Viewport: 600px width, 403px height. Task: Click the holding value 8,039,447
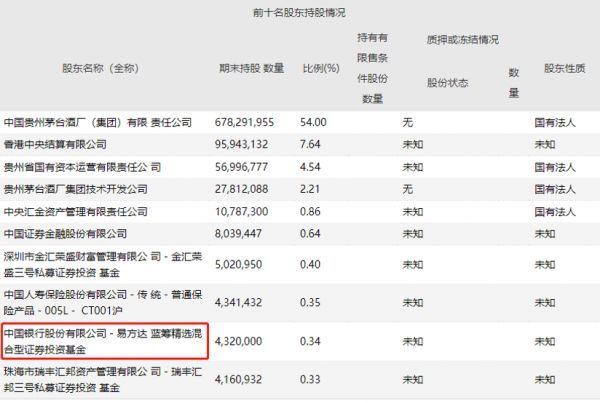click(x=238, y=234)
